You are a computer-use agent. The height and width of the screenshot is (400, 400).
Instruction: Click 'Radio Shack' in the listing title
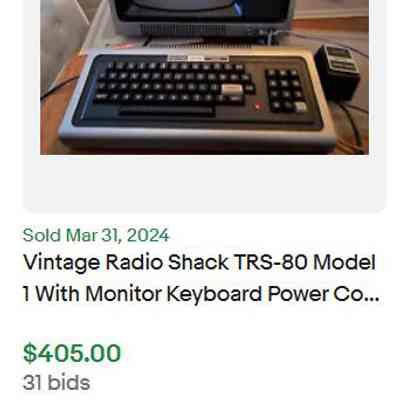tap(167, 263)
